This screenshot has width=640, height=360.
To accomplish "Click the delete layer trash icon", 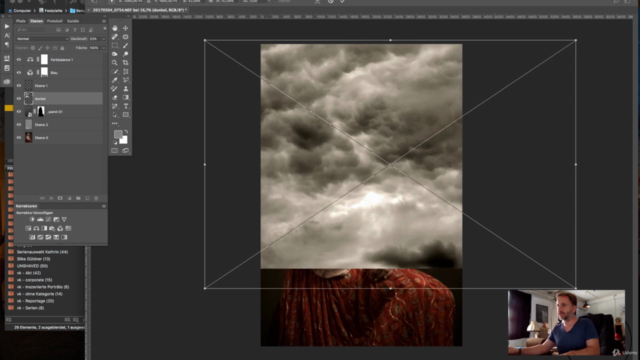I will [x=96, y=198].
